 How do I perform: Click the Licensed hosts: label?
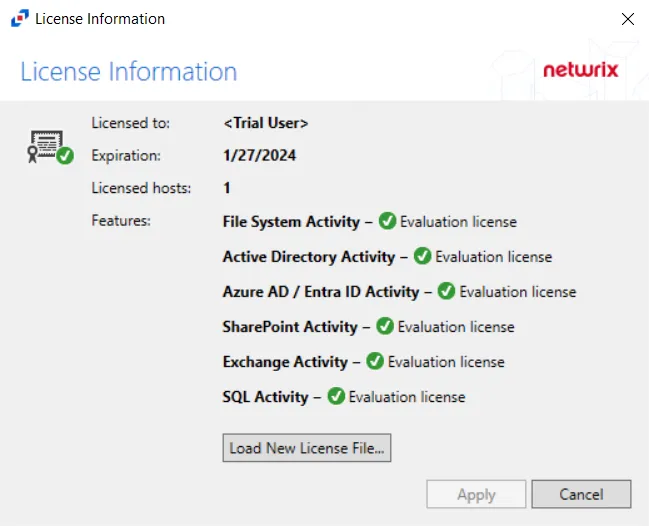[x=141, y=188]
